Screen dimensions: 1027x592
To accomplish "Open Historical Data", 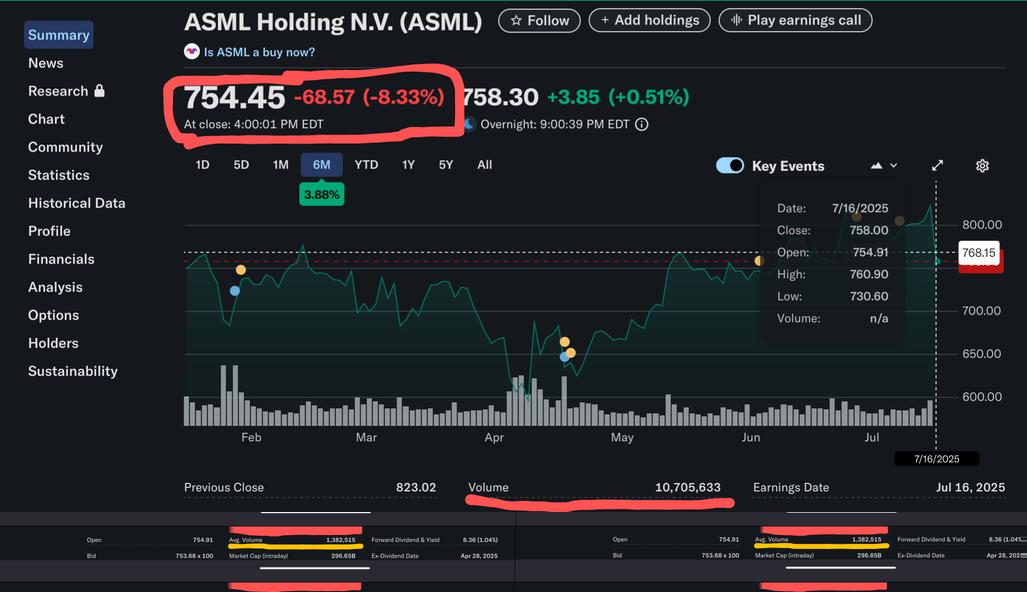I will [x=77, y=203].
